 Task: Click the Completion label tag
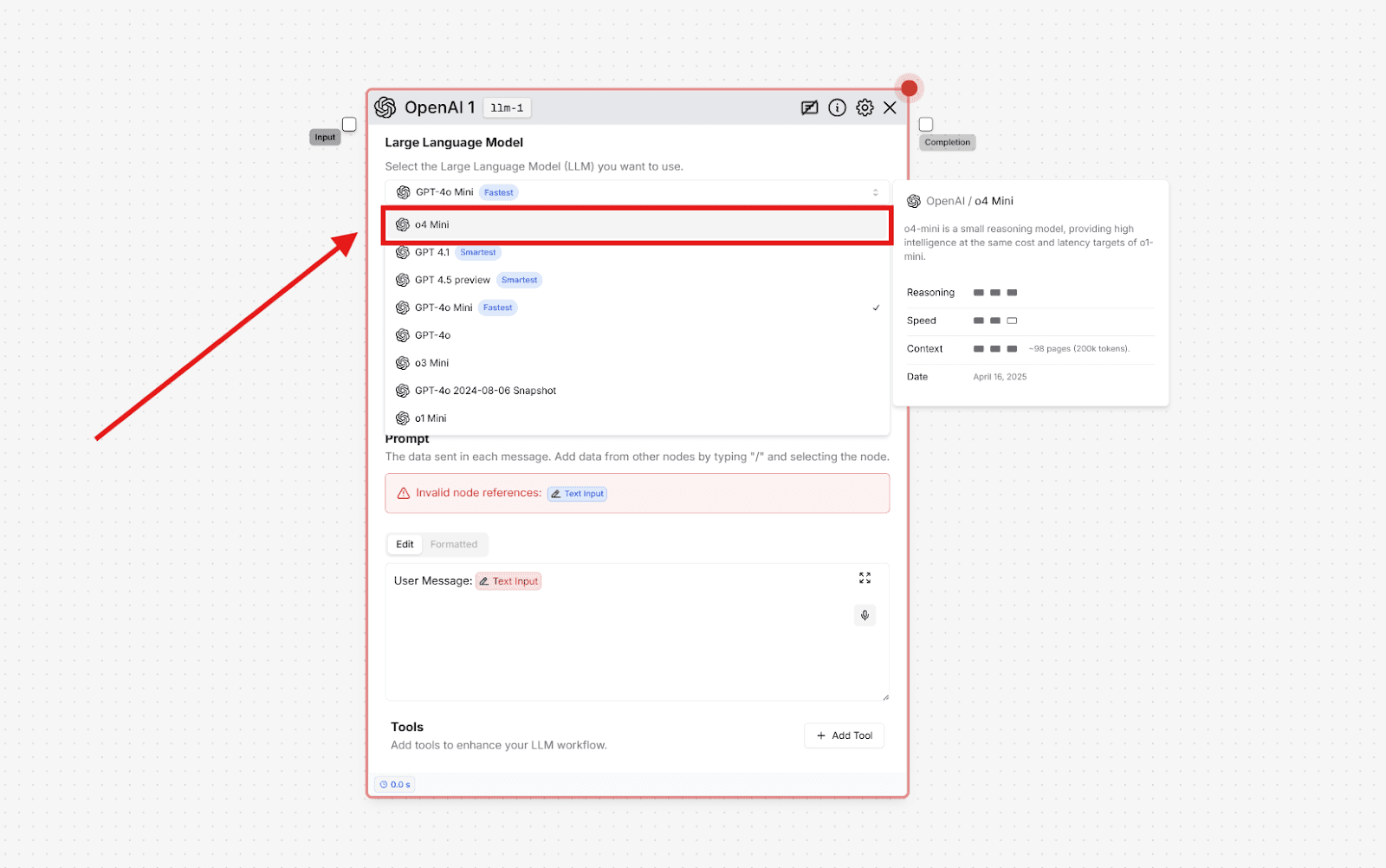pos(947,142)
